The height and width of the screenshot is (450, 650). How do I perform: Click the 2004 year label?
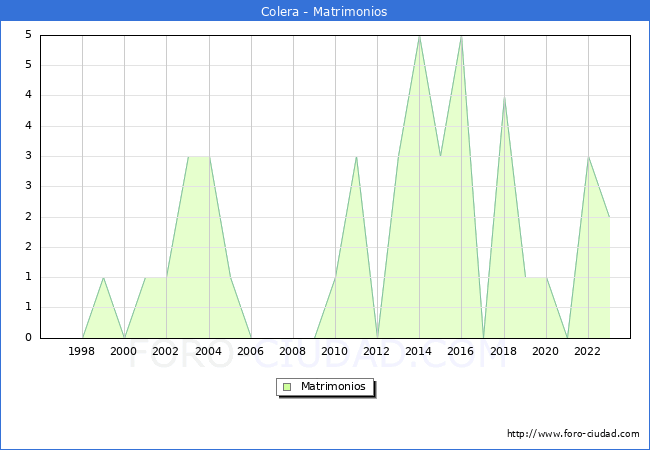[x=208, y=351]
